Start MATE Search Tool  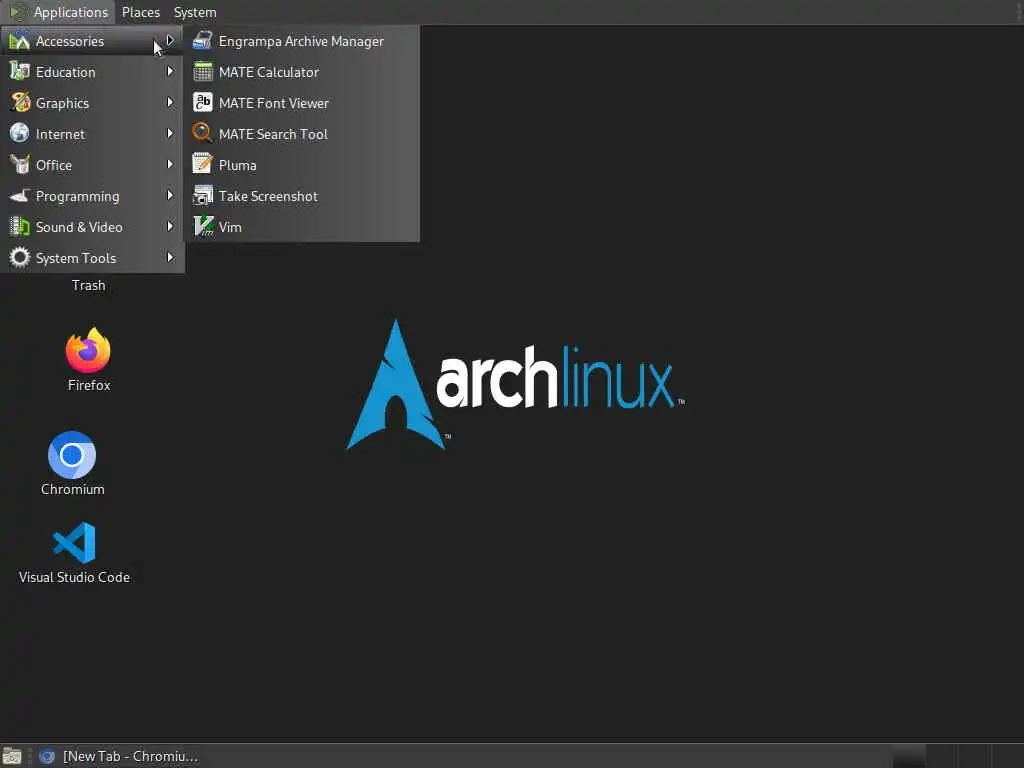pos(301,134)
